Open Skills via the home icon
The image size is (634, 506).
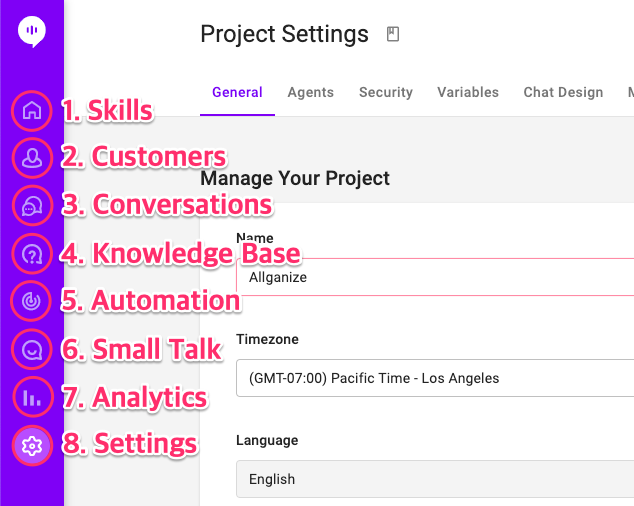click(x=32, y=110)
